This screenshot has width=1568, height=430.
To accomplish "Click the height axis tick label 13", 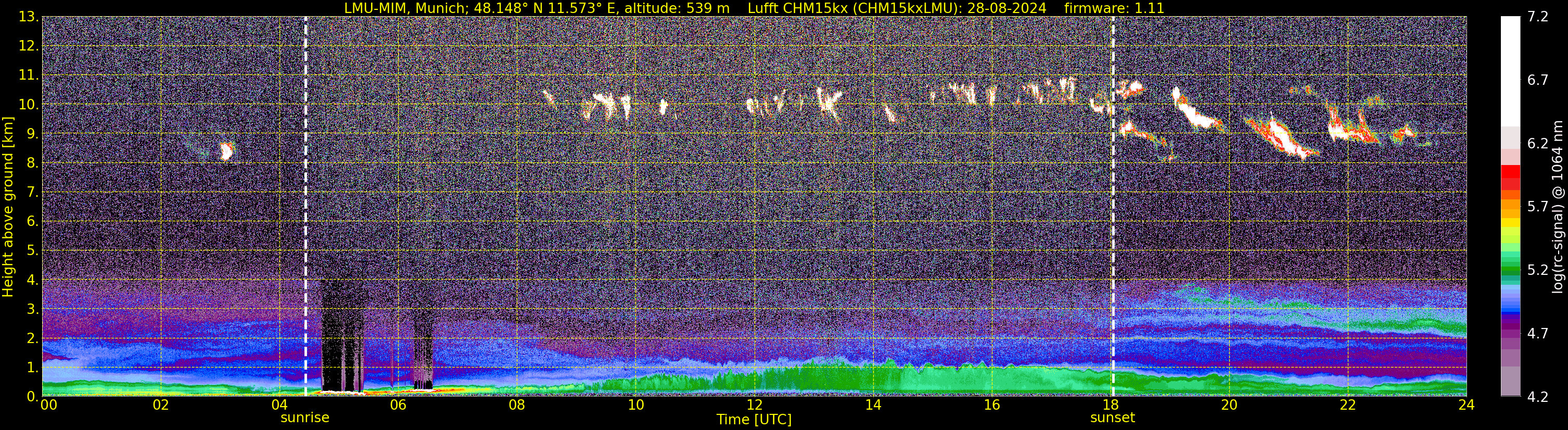I will click(x=28, y=17).
